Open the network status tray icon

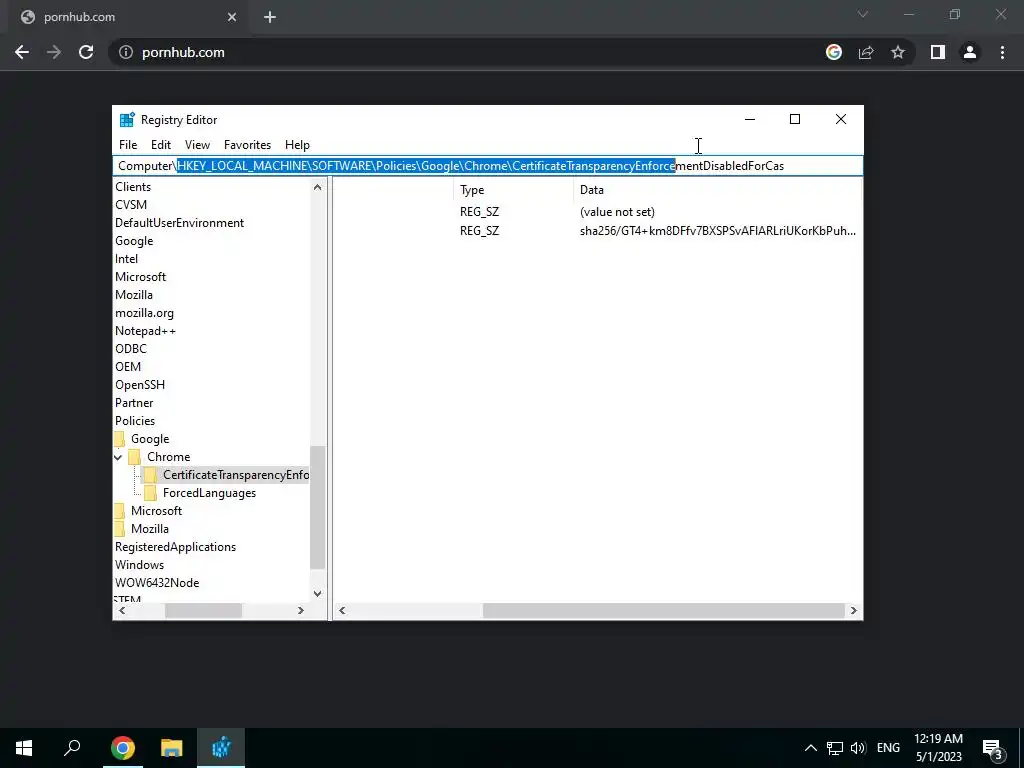(835, 748)
